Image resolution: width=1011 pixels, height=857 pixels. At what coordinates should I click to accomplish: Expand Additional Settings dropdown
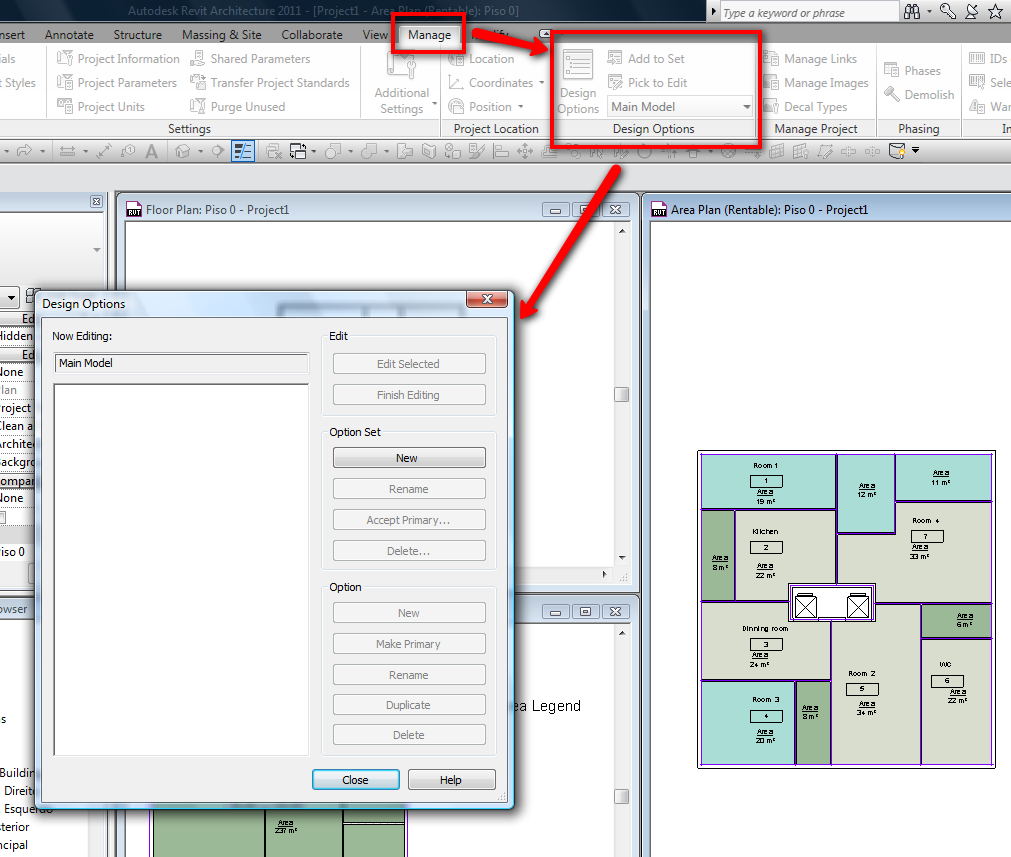pyautogui.click(x=434, y=104)
